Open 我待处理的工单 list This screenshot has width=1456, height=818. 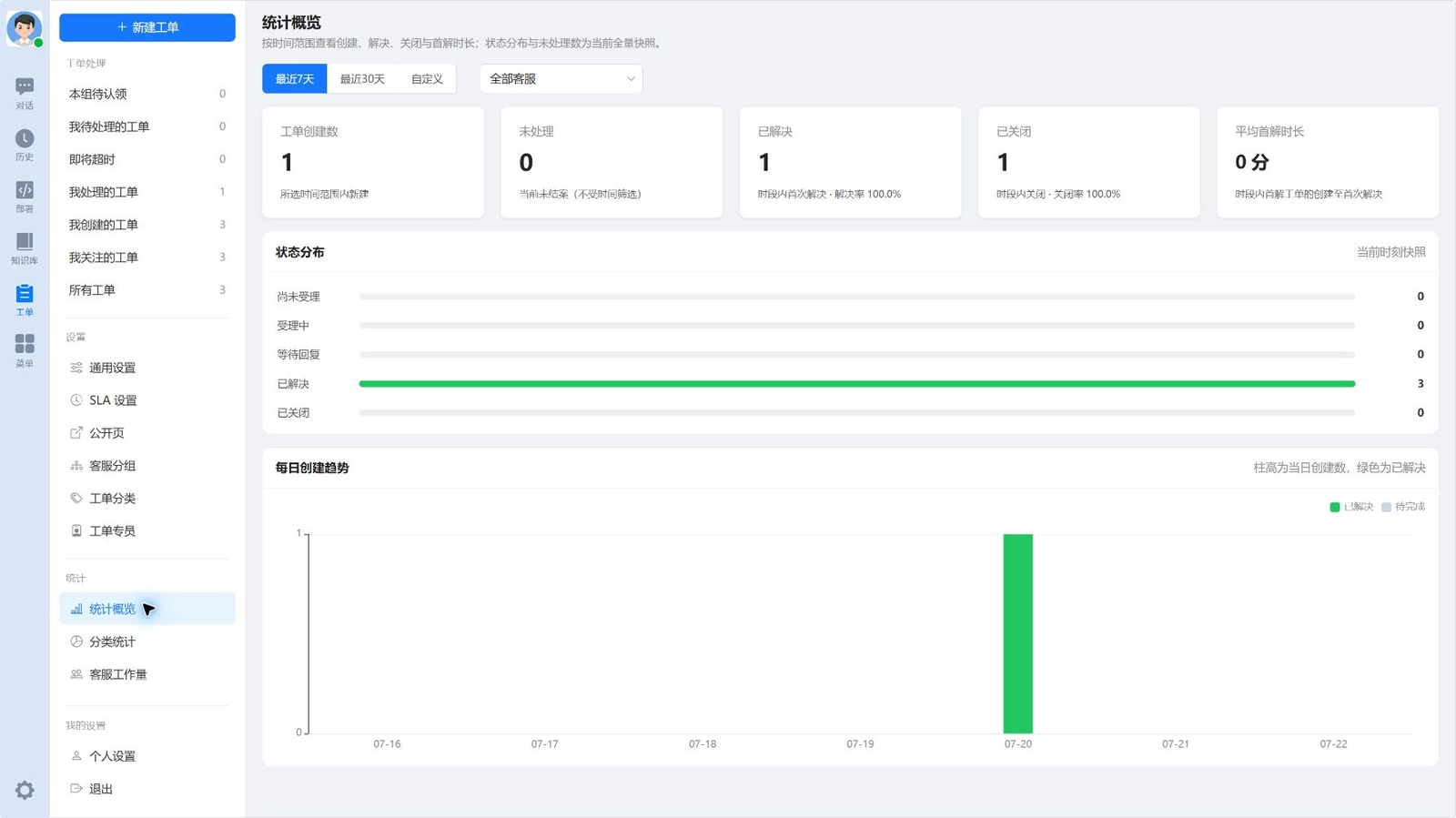pos(147,126)
